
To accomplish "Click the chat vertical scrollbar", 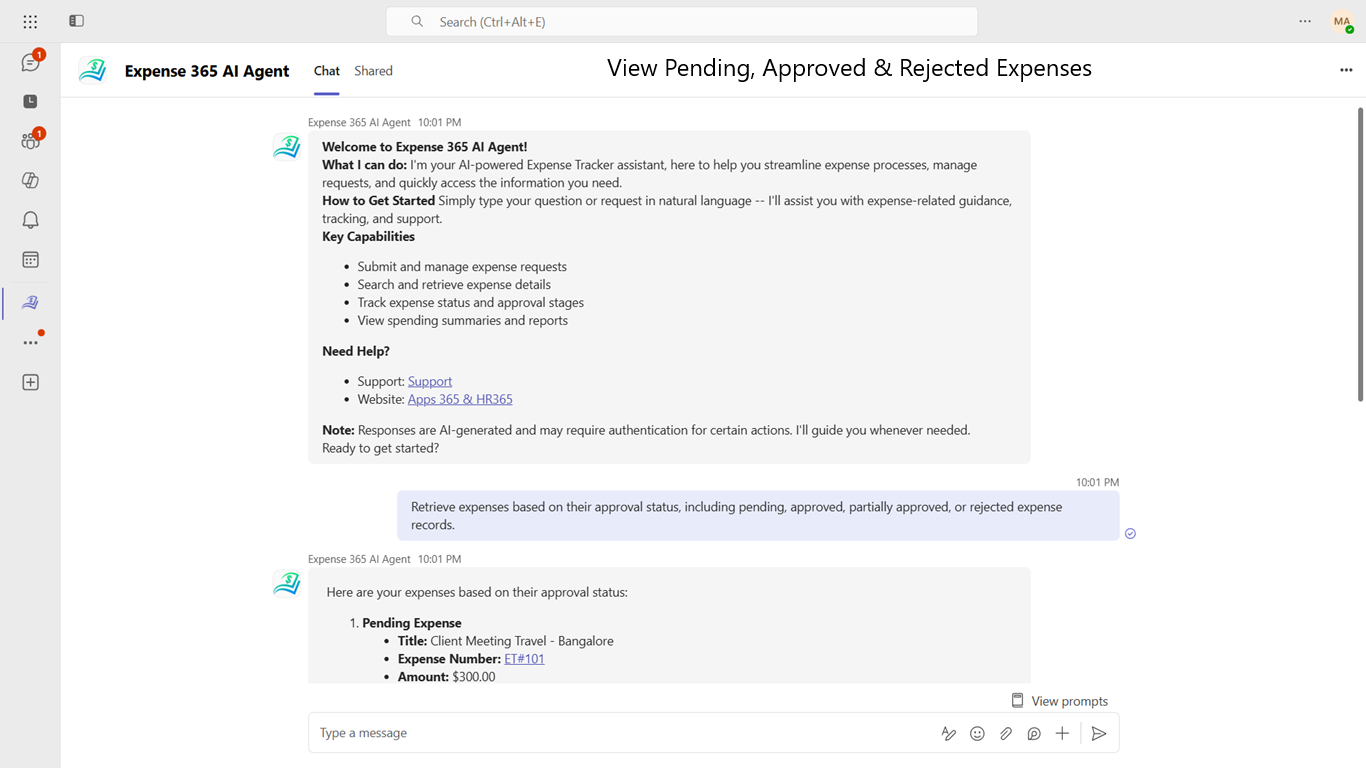I will [x=1360, y=255].
